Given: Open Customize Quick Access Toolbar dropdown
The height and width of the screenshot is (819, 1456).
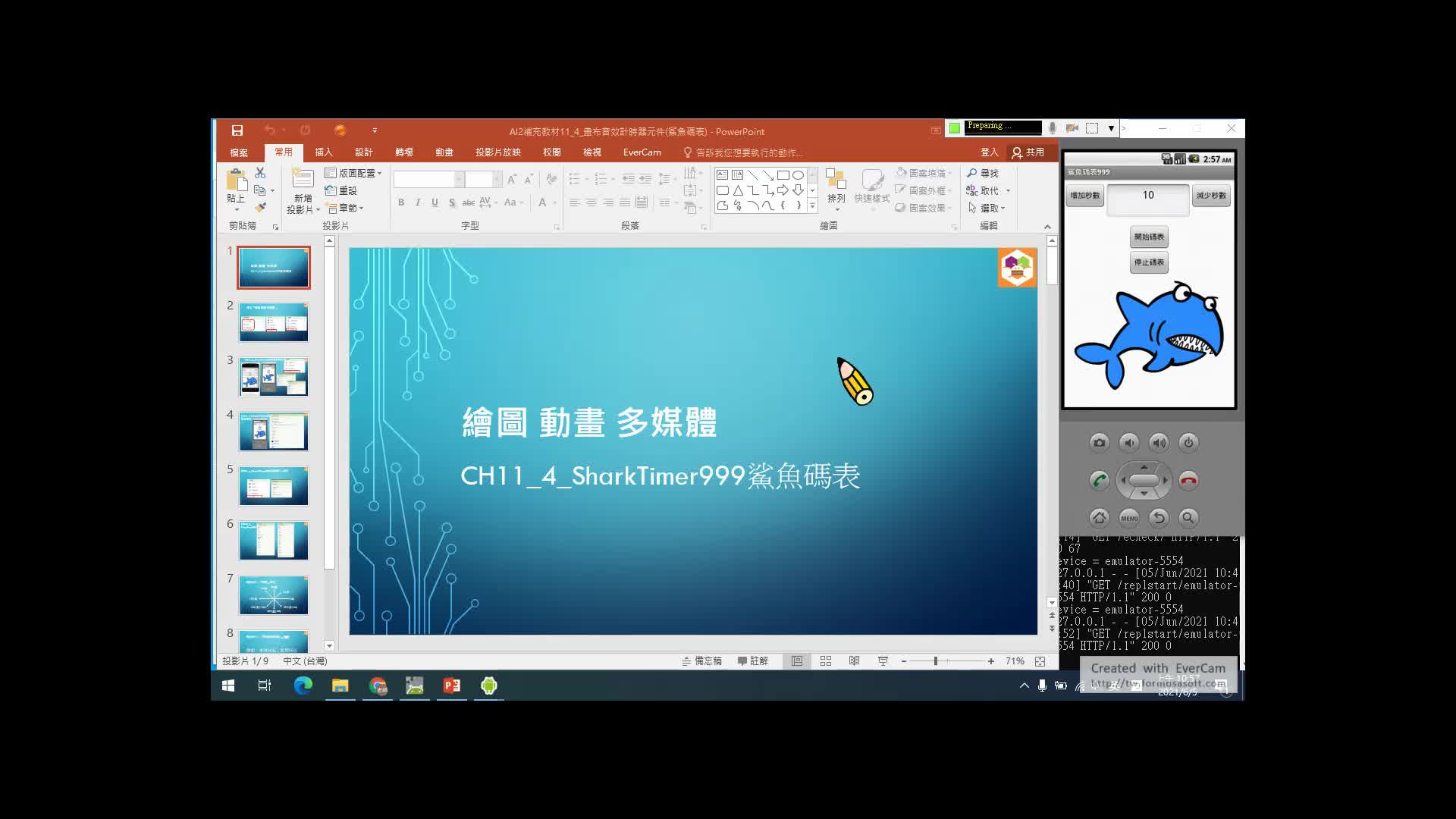Looking at the screenshot, I should (x=375, y=130).
